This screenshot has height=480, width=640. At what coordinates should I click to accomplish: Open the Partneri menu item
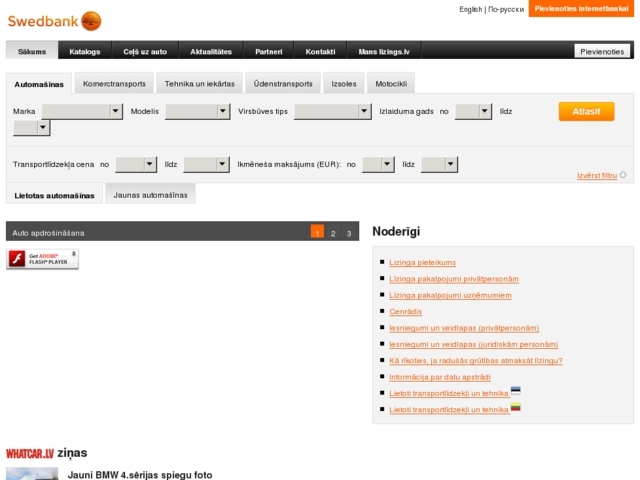[269, 51]
